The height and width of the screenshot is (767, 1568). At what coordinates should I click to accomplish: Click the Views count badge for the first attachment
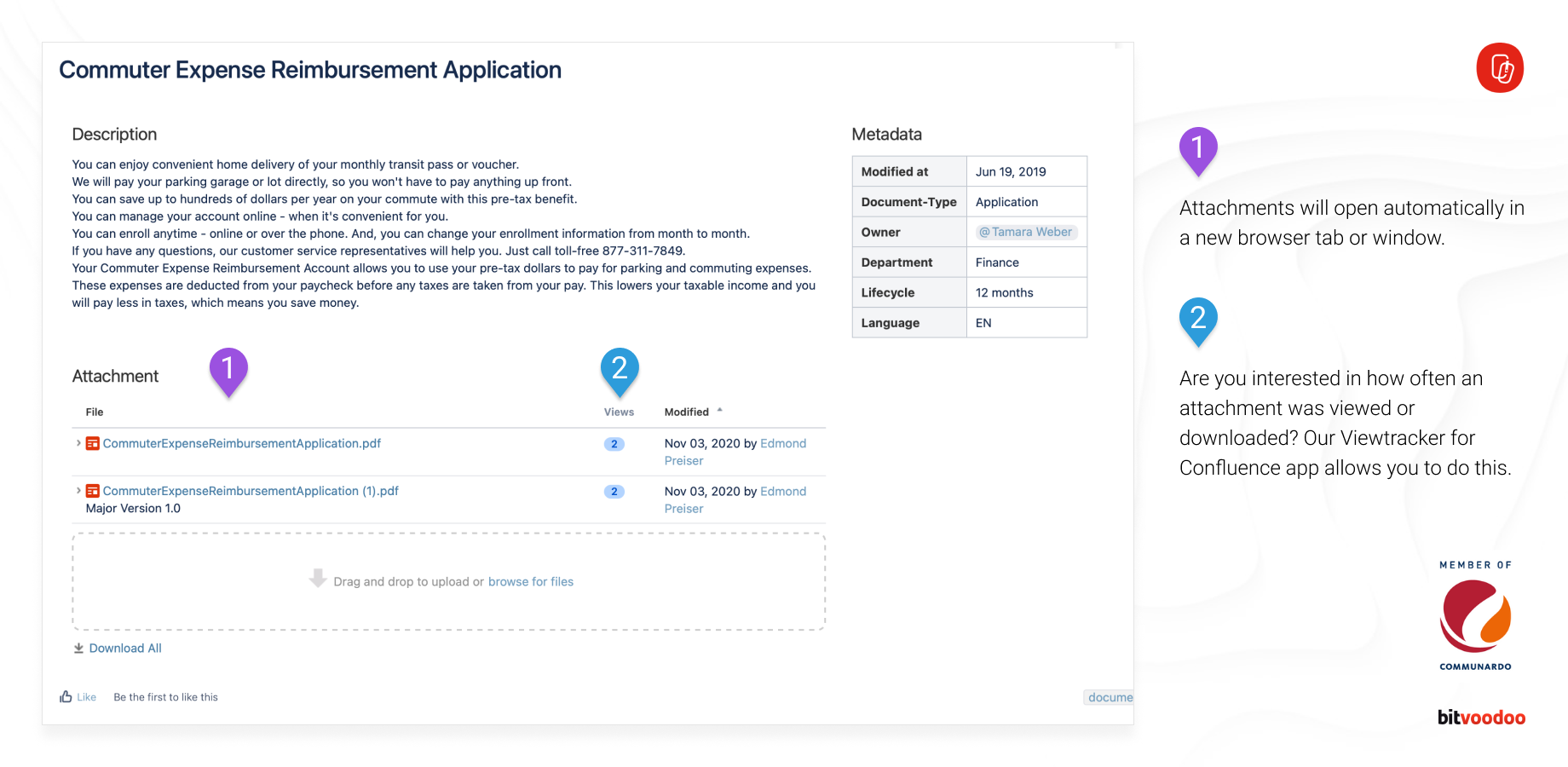point(614,443)
